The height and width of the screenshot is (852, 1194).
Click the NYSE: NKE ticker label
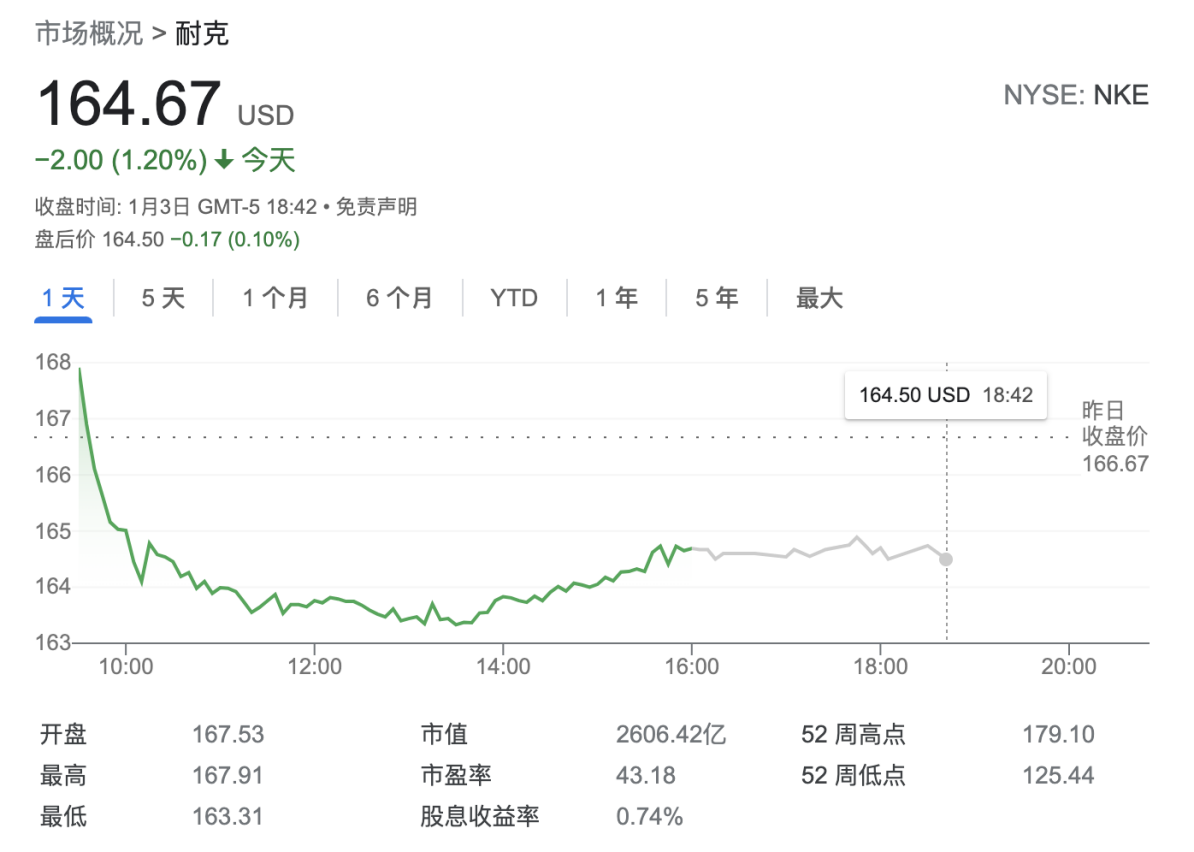tap(1076, 96)
